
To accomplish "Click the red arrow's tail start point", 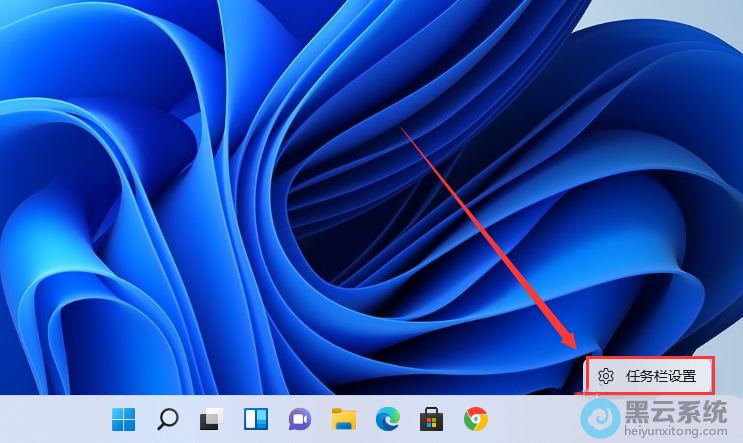I will pyautogui.click(x=402, y=127).
